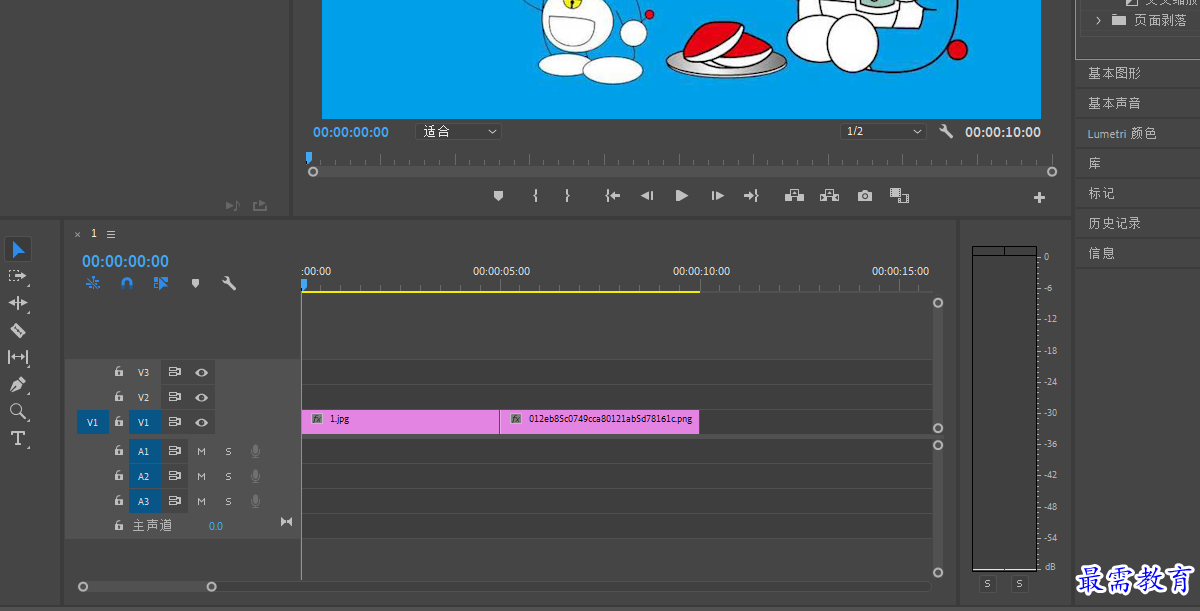Screen dimensions: 1200x611
Task: Click timeline horizontal zoom scrollbar
Action: 147,587
